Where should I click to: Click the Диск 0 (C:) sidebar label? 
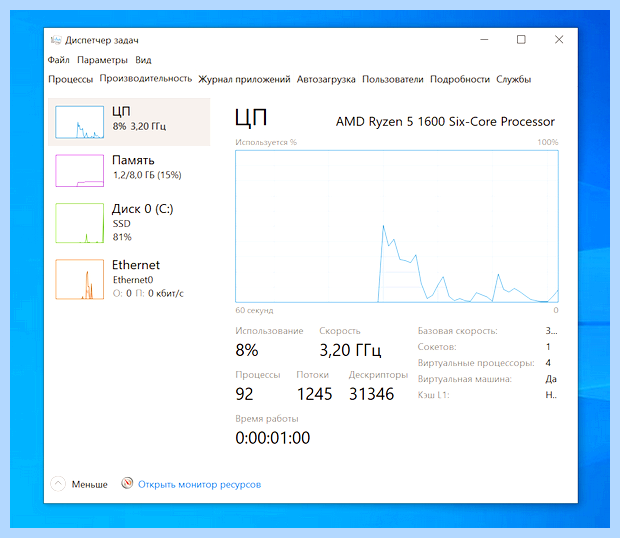(x=142, y=209)
